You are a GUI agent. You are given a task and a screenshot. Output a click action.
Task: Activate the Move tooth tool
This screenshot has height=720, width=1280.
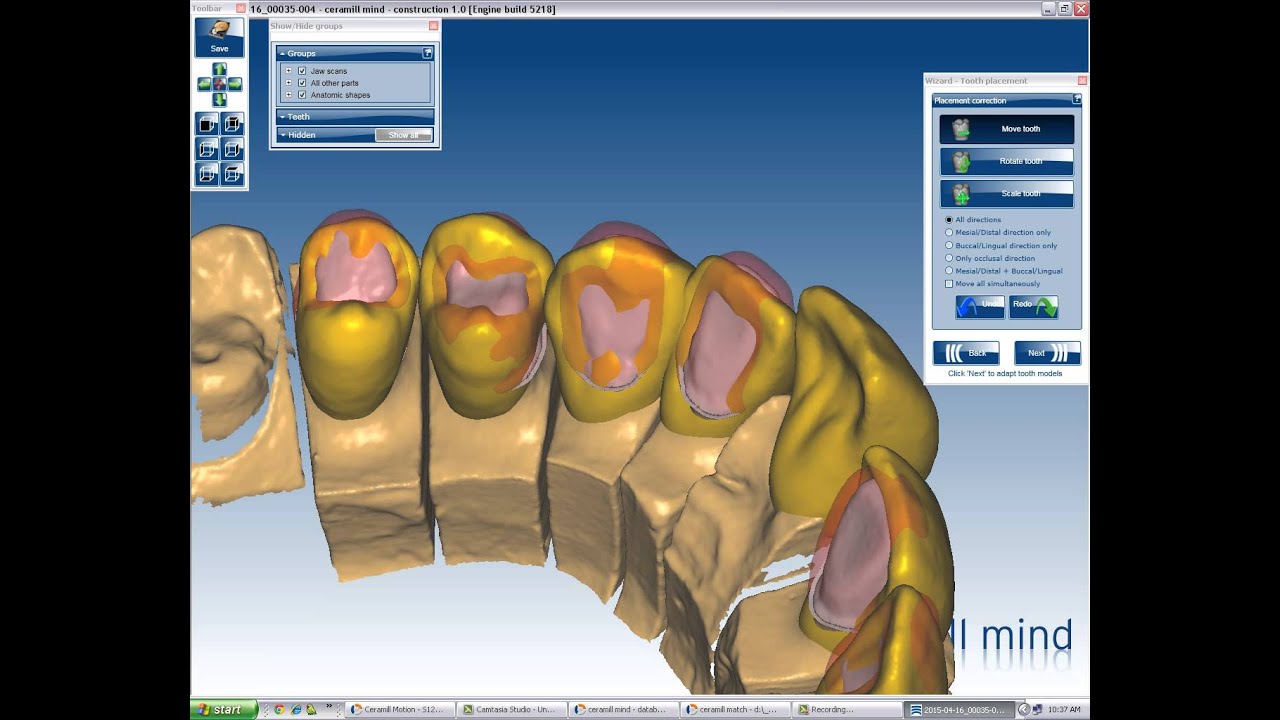point(1007,129)
